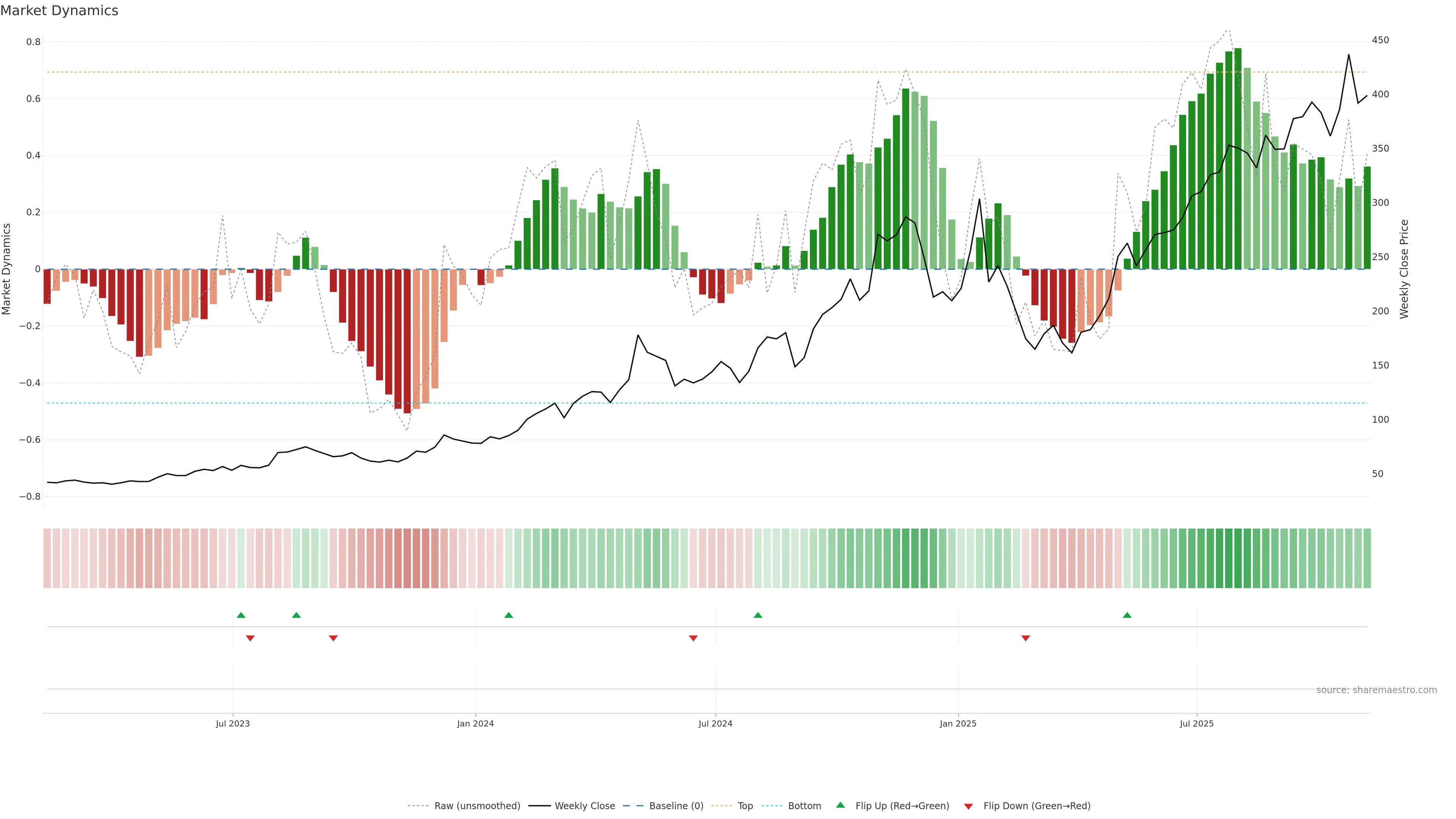Click the 450 tick on the price axis

tap(1380, 40)
